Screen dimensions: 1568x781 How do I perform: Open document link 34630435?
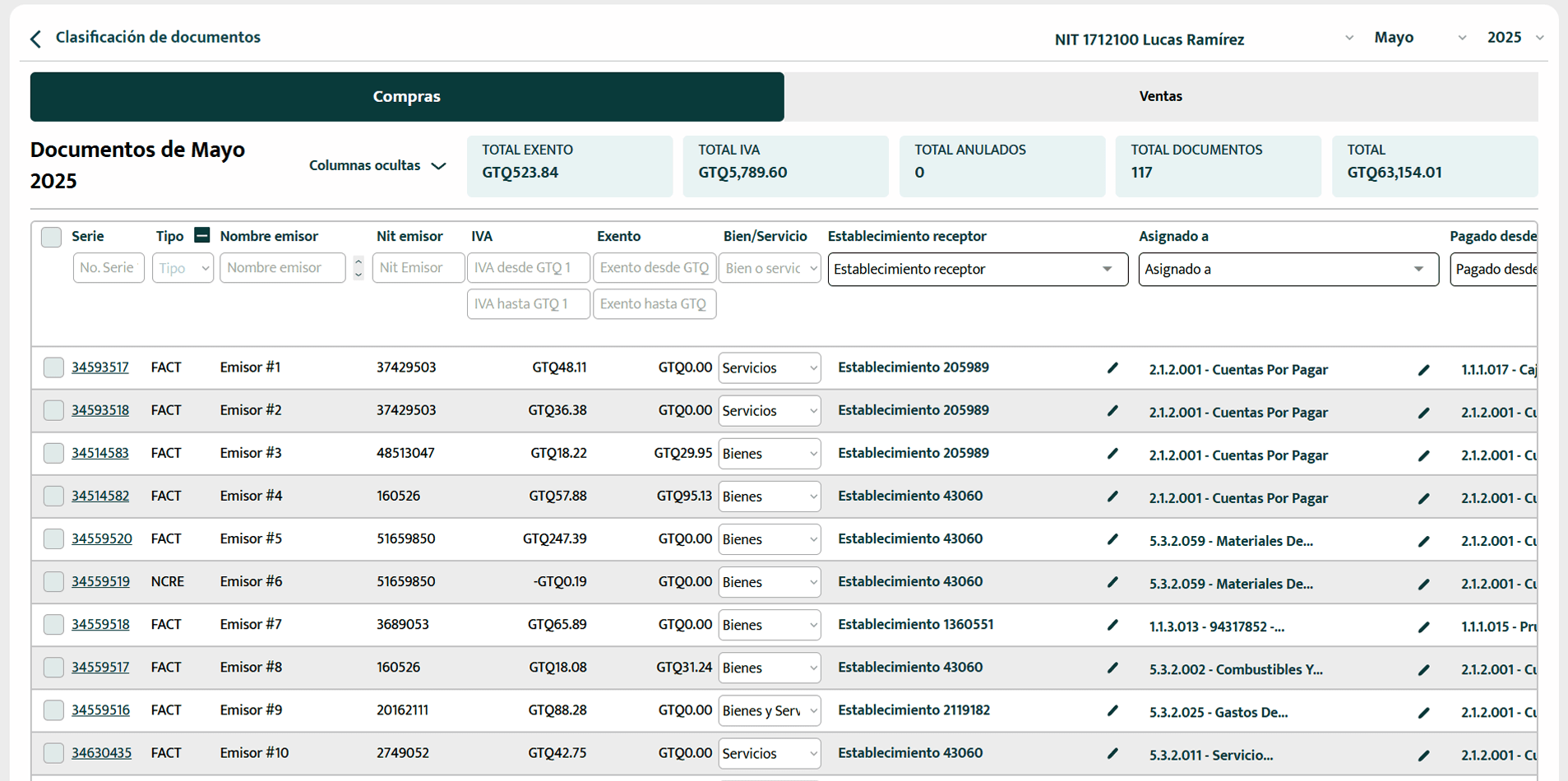pos(100,752)
